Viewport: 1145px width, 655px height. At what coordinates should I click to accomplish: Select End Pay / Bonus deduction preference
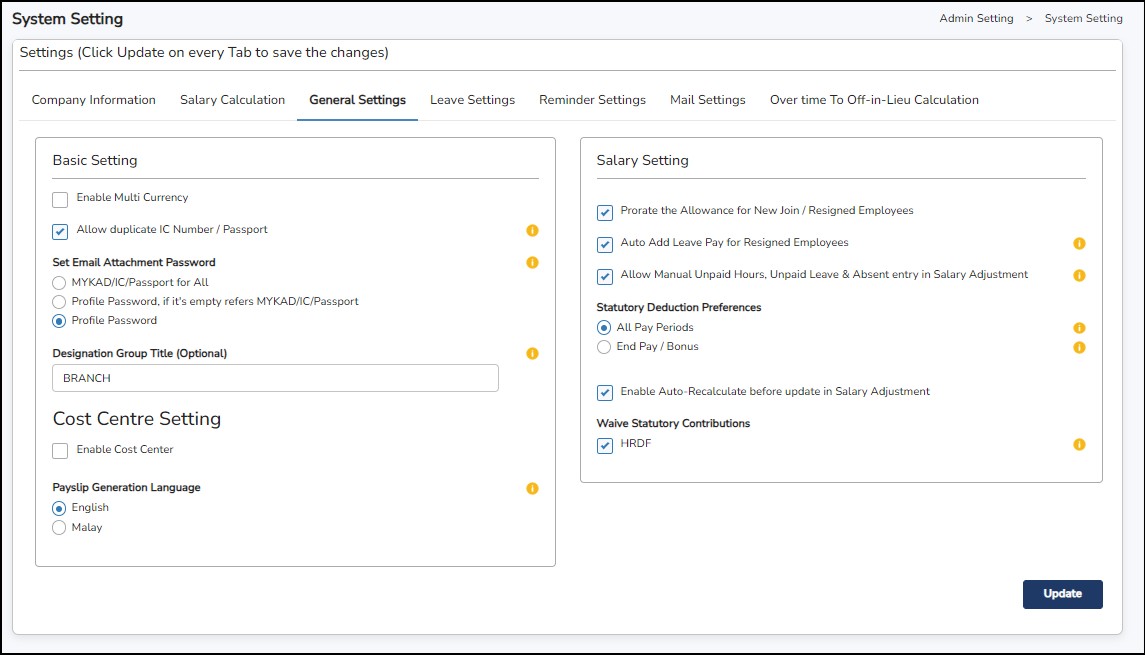click(603, 347)
